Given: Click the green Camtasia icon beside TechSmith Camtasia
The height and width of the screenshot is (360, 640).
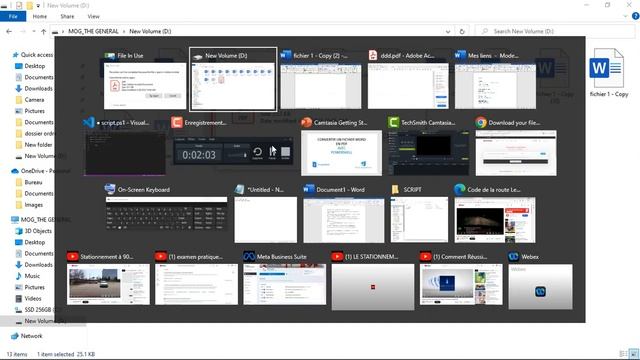Looking at the screenshot, I should [x=393, y=122].
